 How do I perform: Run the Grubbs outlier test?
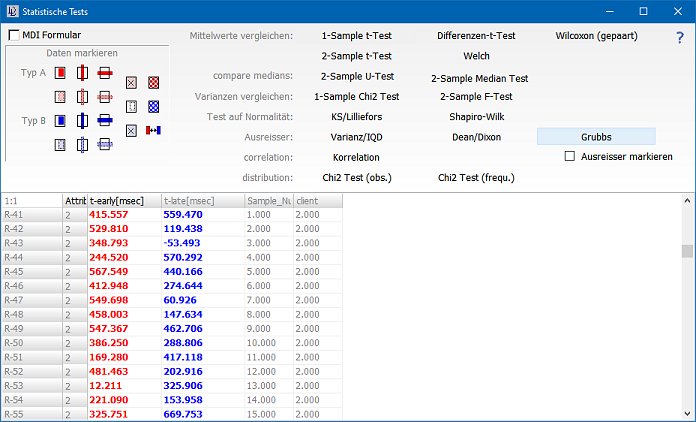point(596,137)
